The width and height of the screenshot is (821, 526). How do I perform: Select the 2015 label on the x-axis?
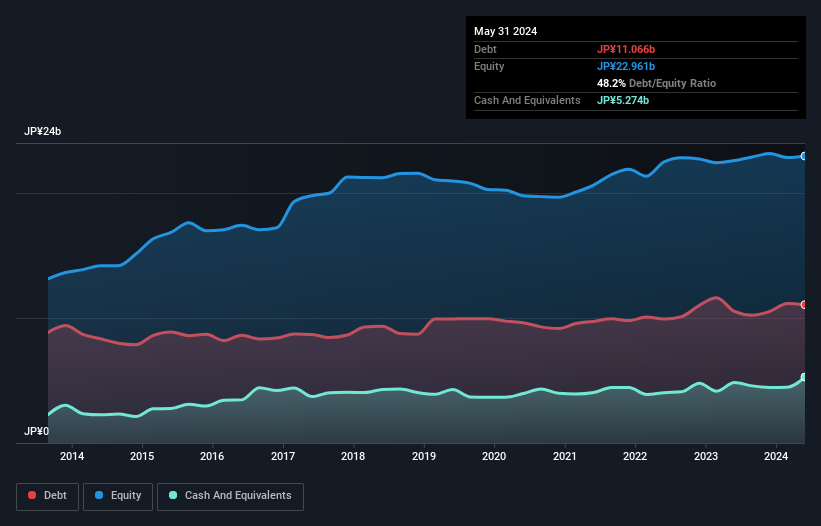(142, 456)
